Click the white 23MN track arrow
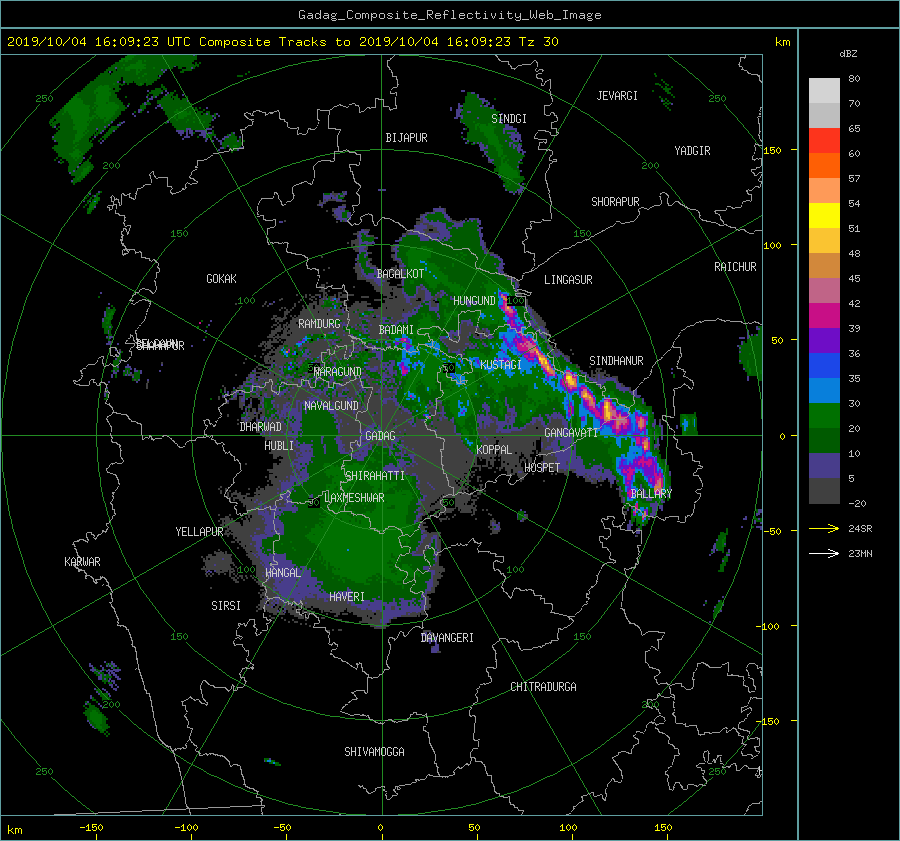The width and height of the screenshot is (900, 841). pos(824,553)
